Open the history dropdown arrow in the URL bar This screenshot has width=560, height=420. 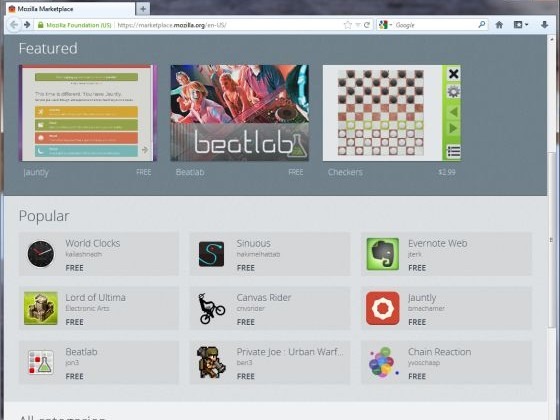(358, 25)
